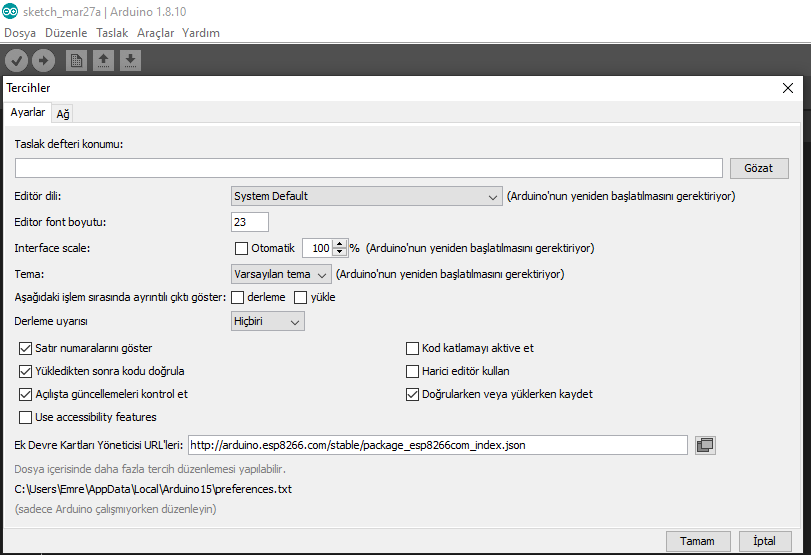Close the Tercihler dialog with X

pyautogui.click(x=788, y=88)
